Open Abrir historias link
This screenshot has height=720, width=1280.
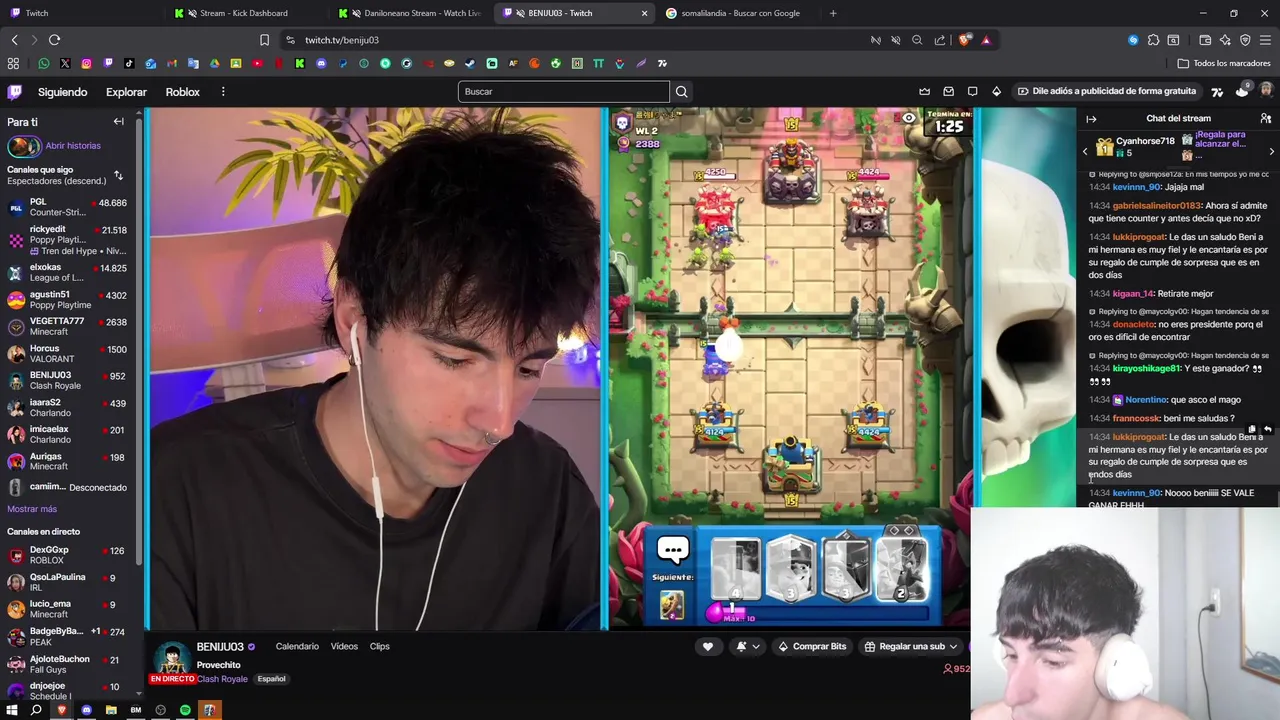[73, 146]
